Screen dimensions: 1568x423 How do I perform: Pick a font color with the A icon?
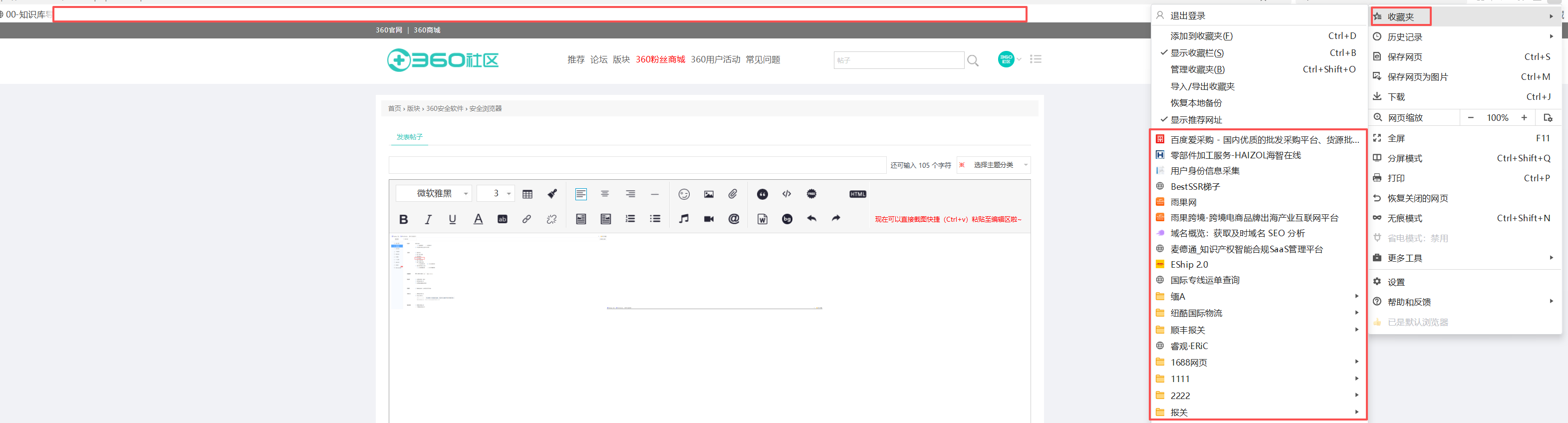coord(479,219)
